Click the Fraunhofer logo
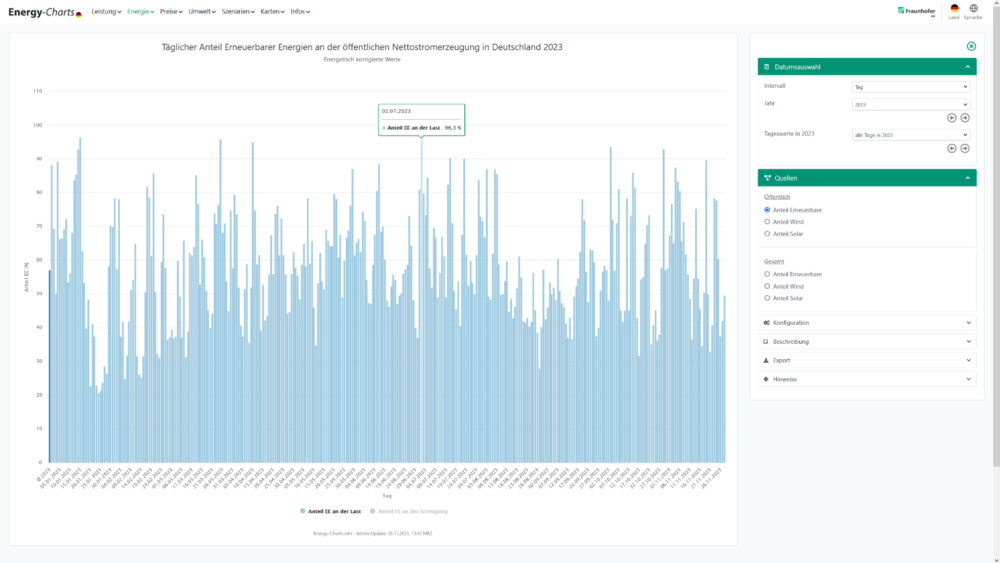Viewport: 1000px width, 563px height. (x=915, y=11)
